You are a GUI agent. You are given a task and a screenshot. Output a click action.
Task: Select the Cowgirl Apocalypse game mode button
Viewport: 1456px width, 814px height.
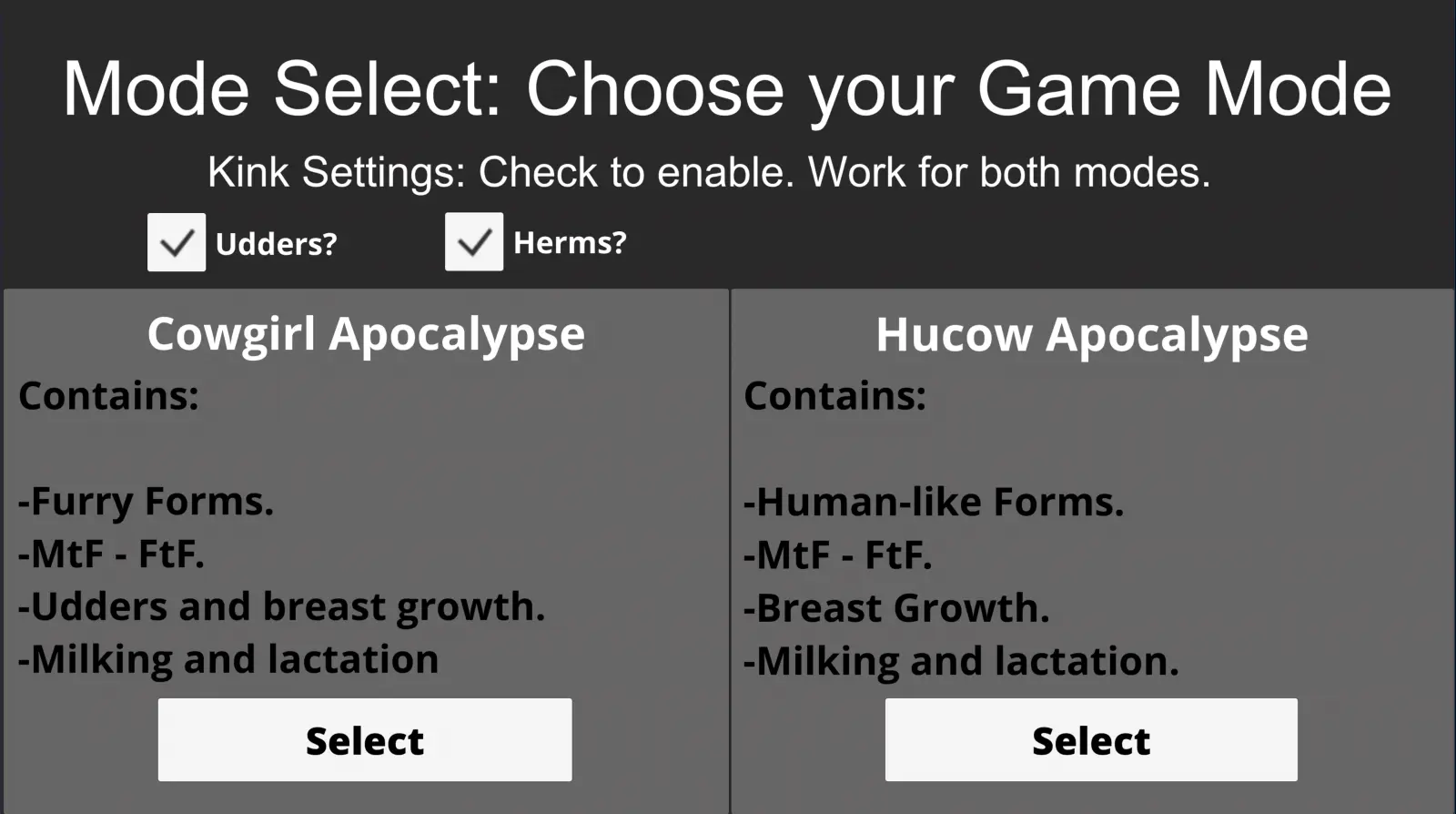click(x=365, y=739)
